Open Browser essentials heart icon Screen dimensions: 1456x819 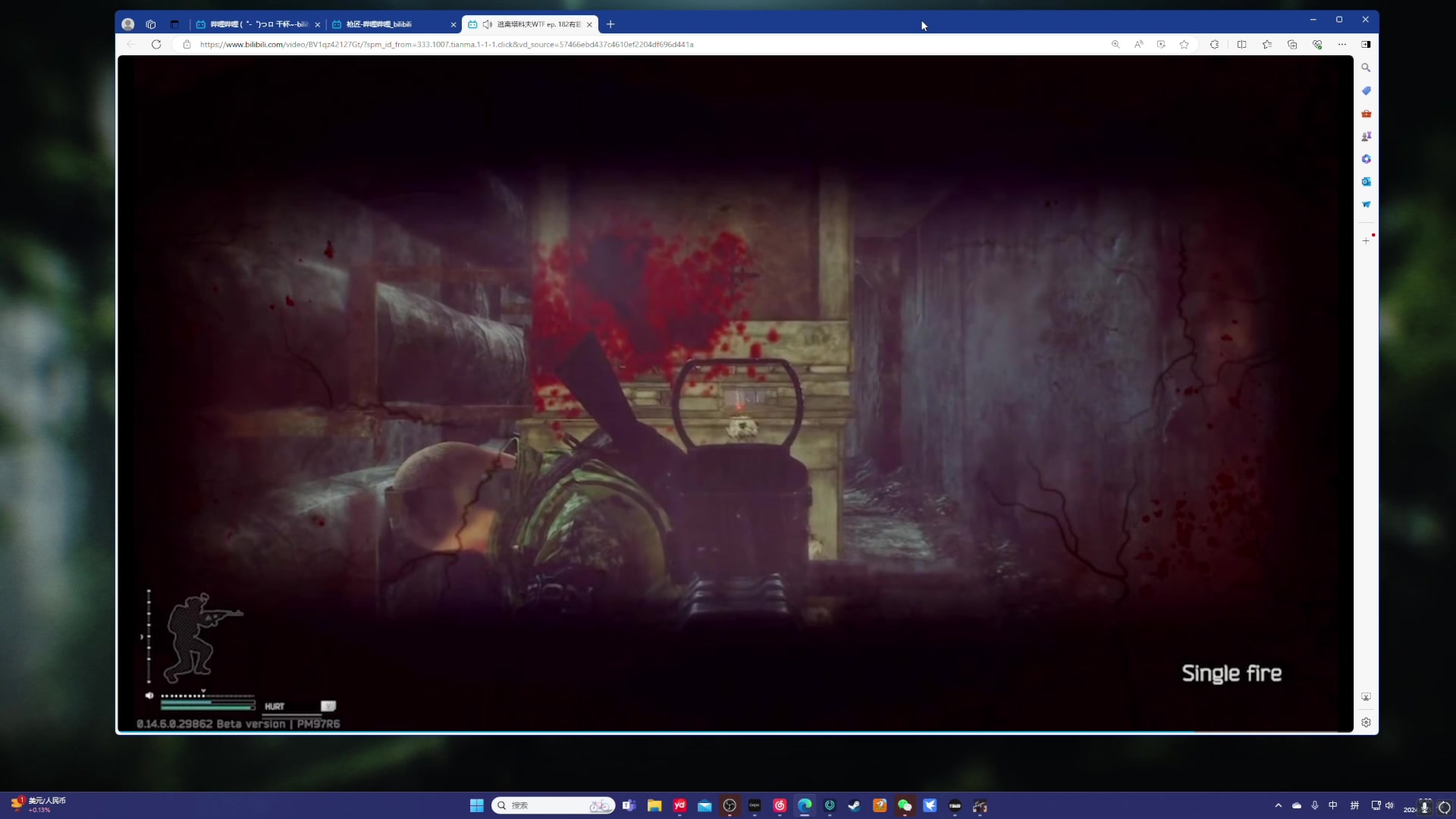1317,44
